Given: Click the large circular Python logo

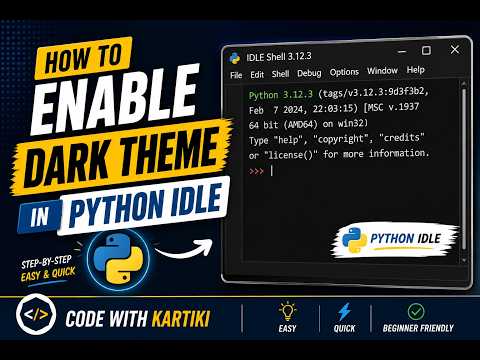Looking at the screenshot, I should coord(118,259).
